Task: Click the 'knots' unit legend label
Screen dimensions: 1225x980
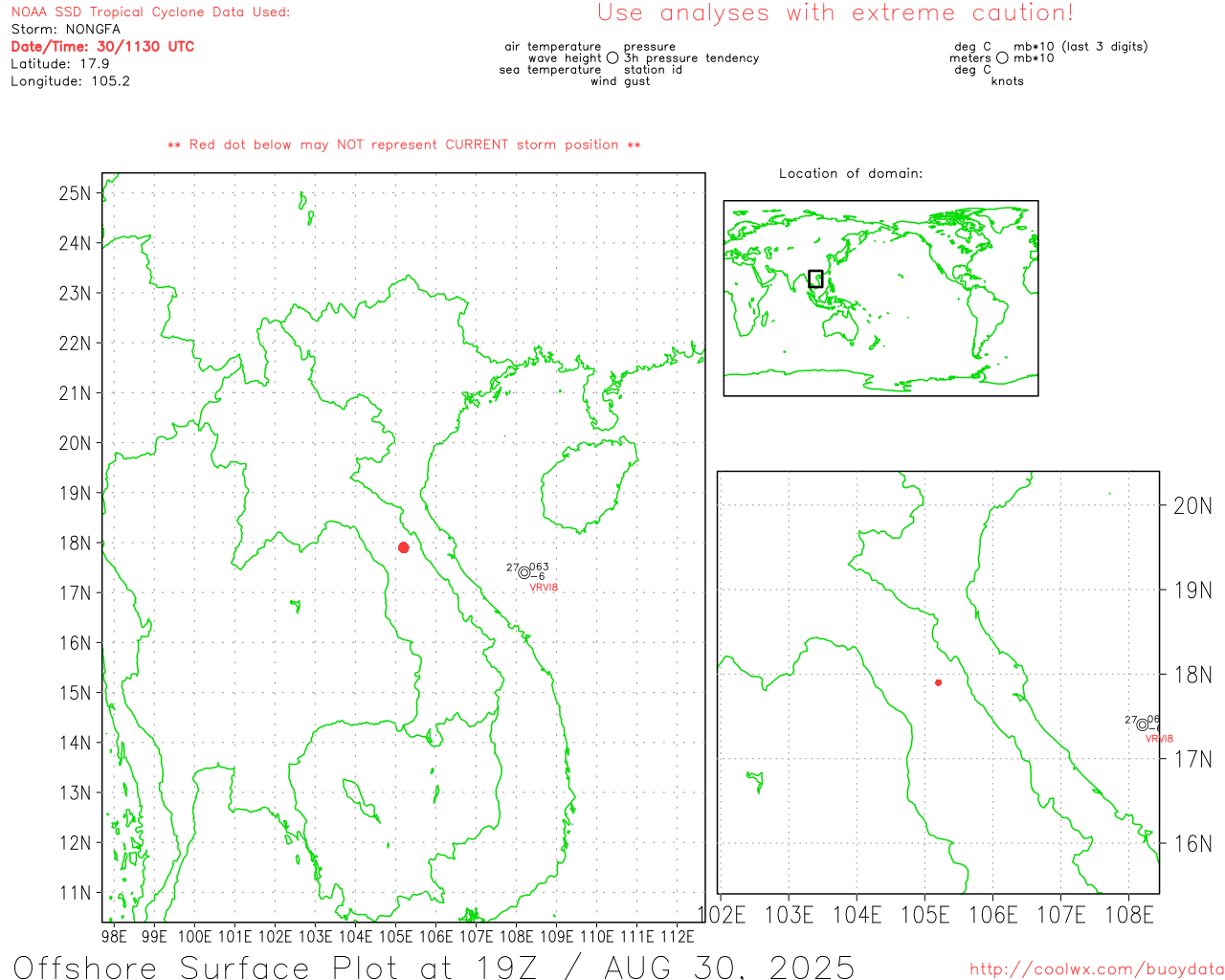Action: coord(1008,81)
